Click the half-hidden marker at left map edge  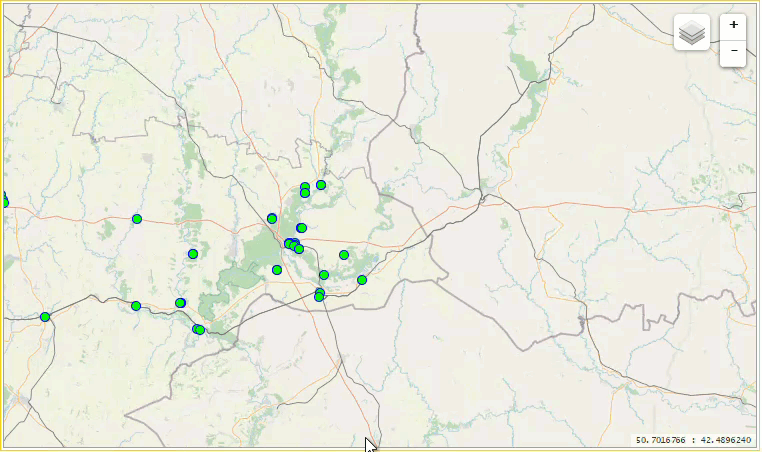[x=4, y=200]
